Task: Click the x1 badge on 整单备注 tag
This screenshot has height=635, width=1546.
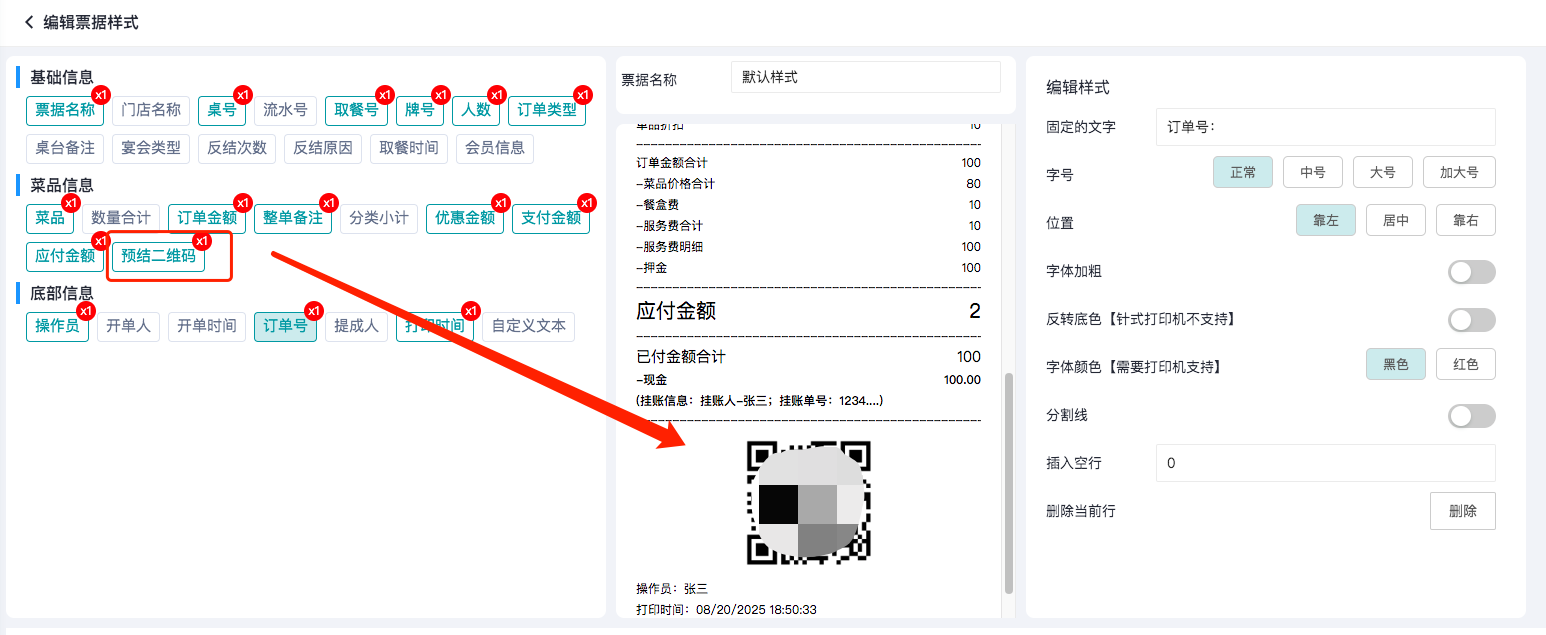Action: pos(328,203)
